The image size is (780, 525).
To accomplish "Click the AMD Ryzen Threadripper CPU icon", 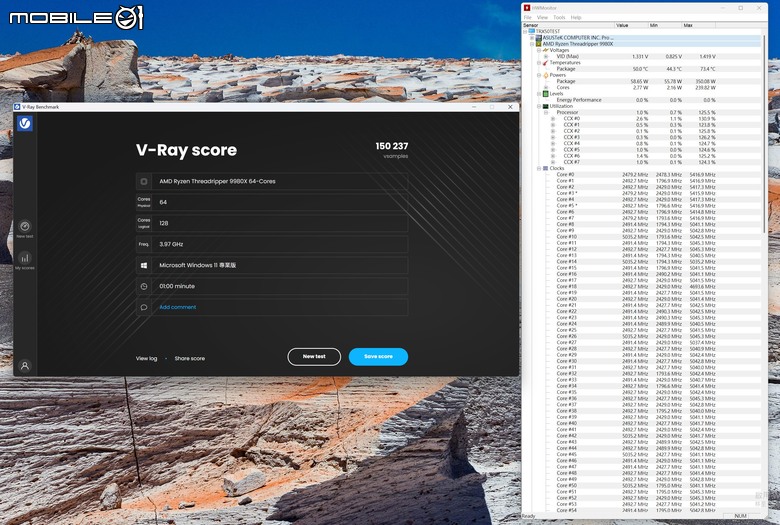I will 539,44.
